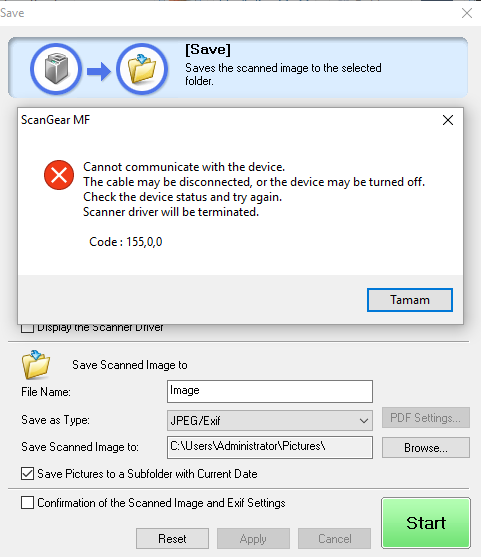481x557 pixels.
Task: Click the scanner device icon in banner
Action: coord(56,69)
